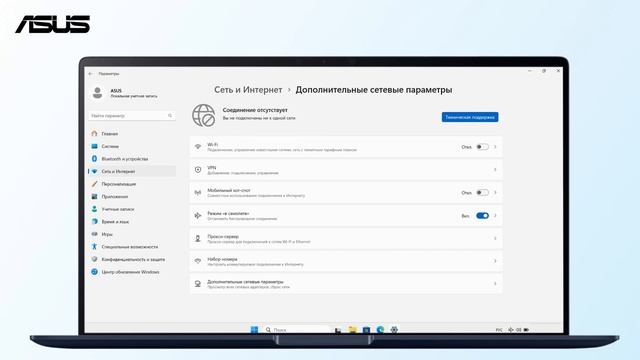Open the VPN row chevron
Screen dimensions: 640x360
[495, 170]
